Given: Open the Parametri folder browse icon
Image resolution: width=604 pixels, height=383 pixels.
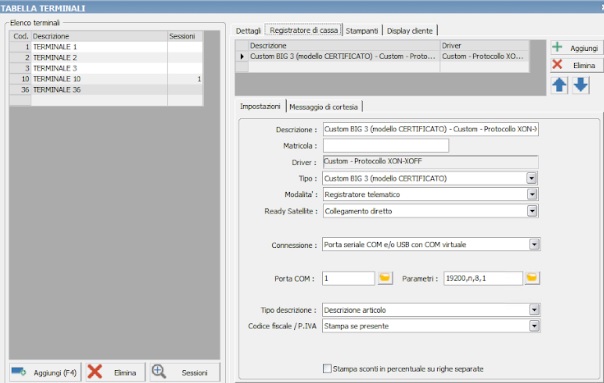Looking at the screenshot, I should (532, 278).
